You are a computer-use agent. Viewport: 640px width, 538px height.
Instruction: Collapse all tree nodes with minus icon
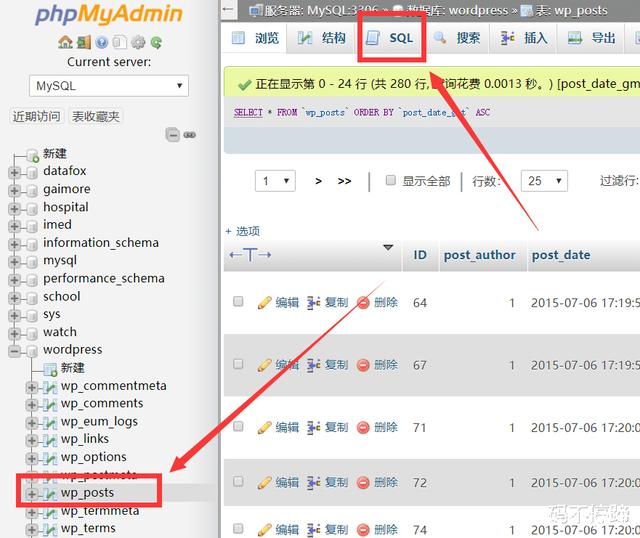pyautogui.click(x=173, y=134)
